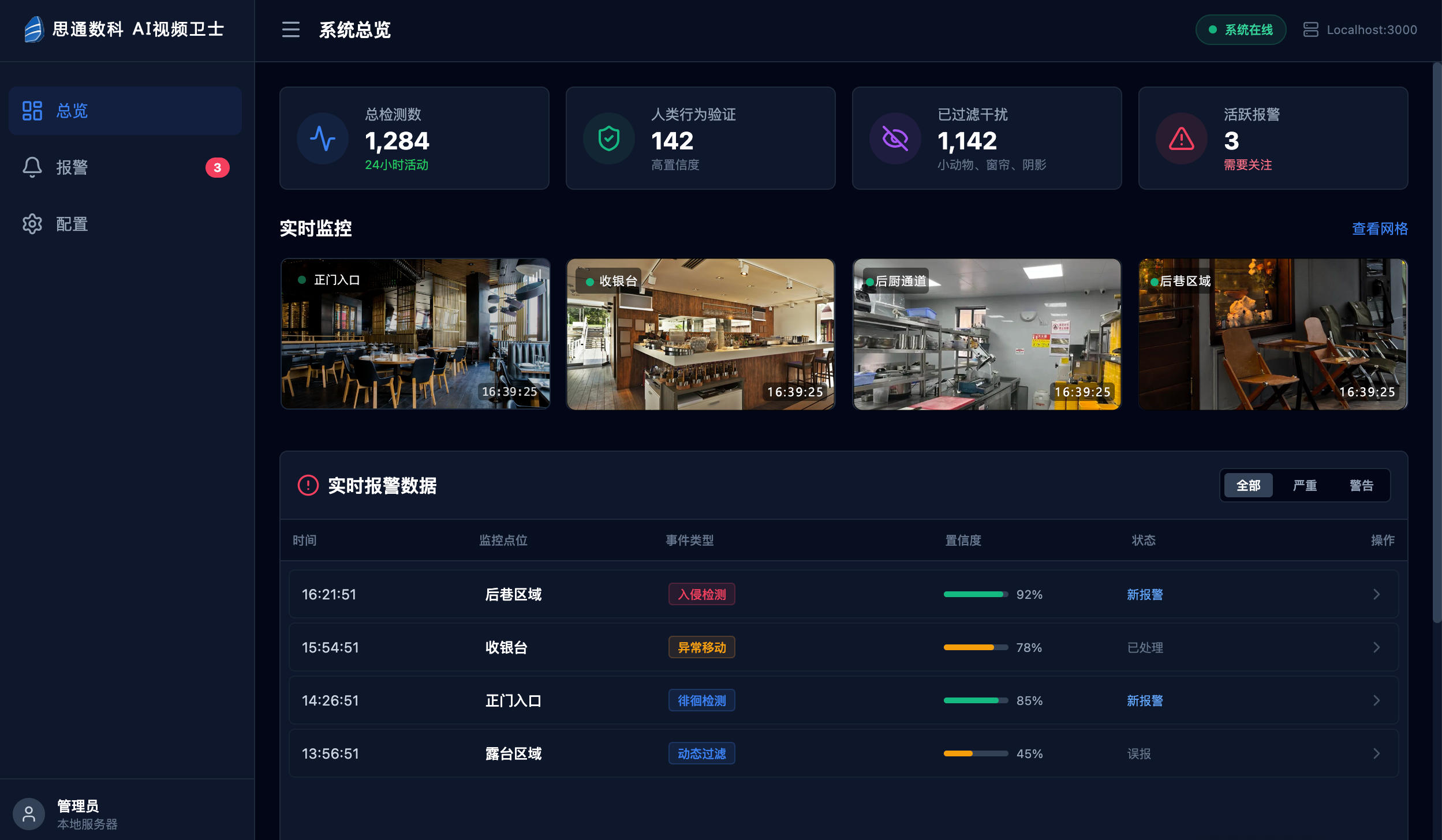Click the pulse icon for 总检测数
The width and height of the screenshot is (1442, 840).
322,139
